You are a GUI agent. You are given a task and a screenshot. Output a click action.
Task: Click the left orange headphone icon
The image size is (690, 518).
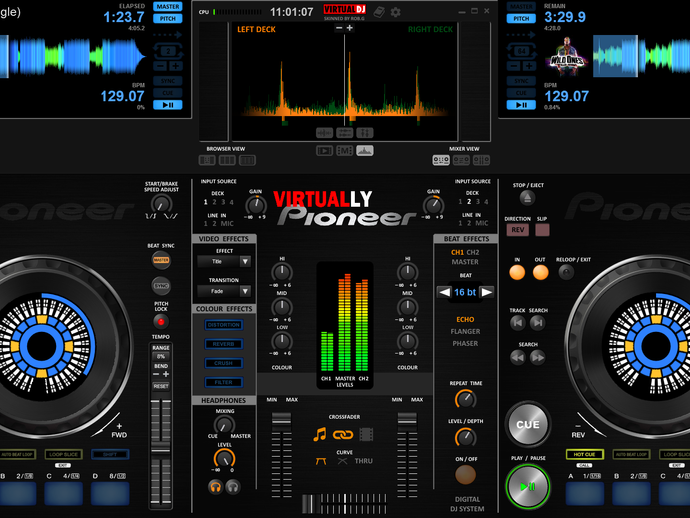[x=215, y=487]
